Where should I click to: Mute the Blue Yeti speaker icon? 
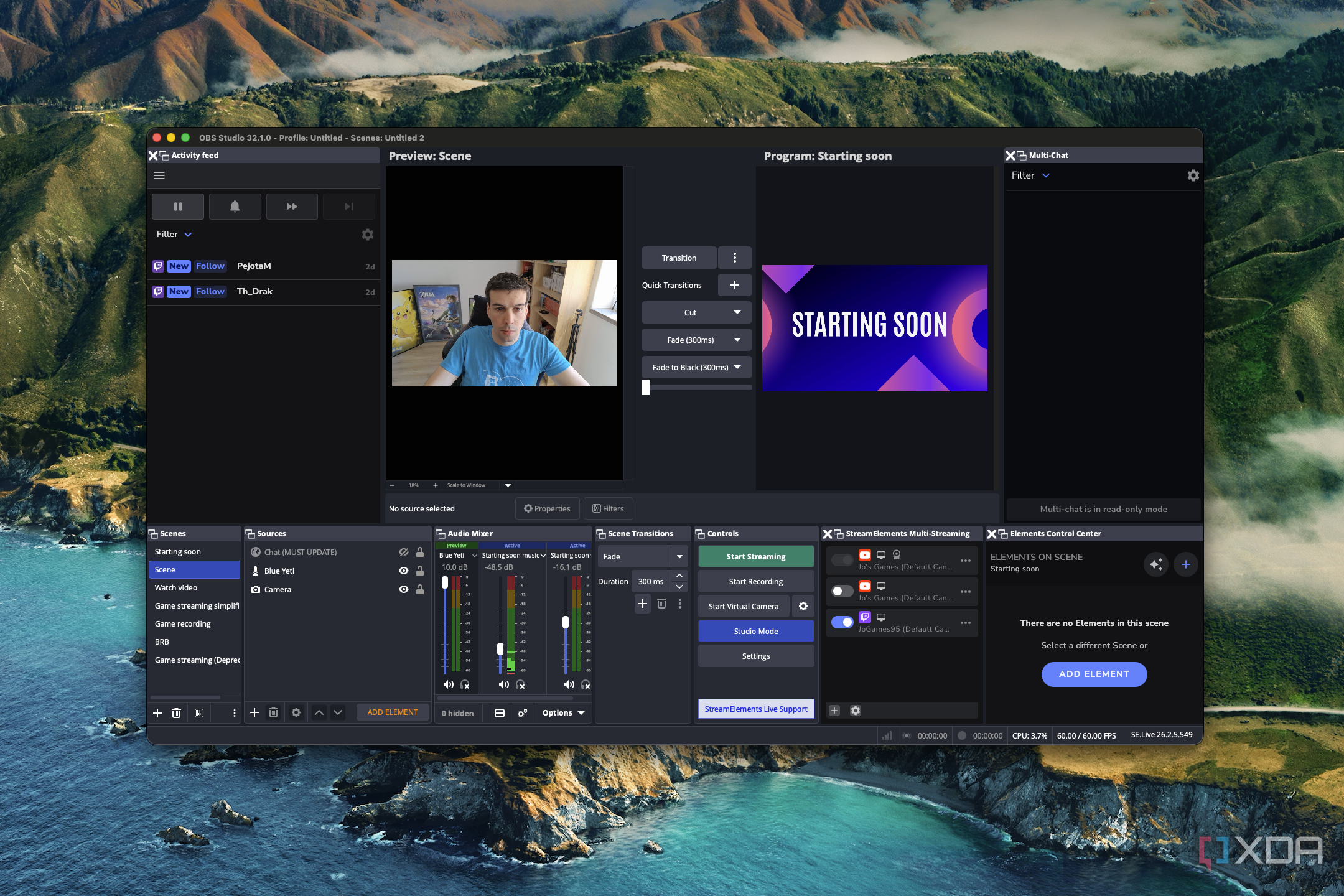pos(448,684)
